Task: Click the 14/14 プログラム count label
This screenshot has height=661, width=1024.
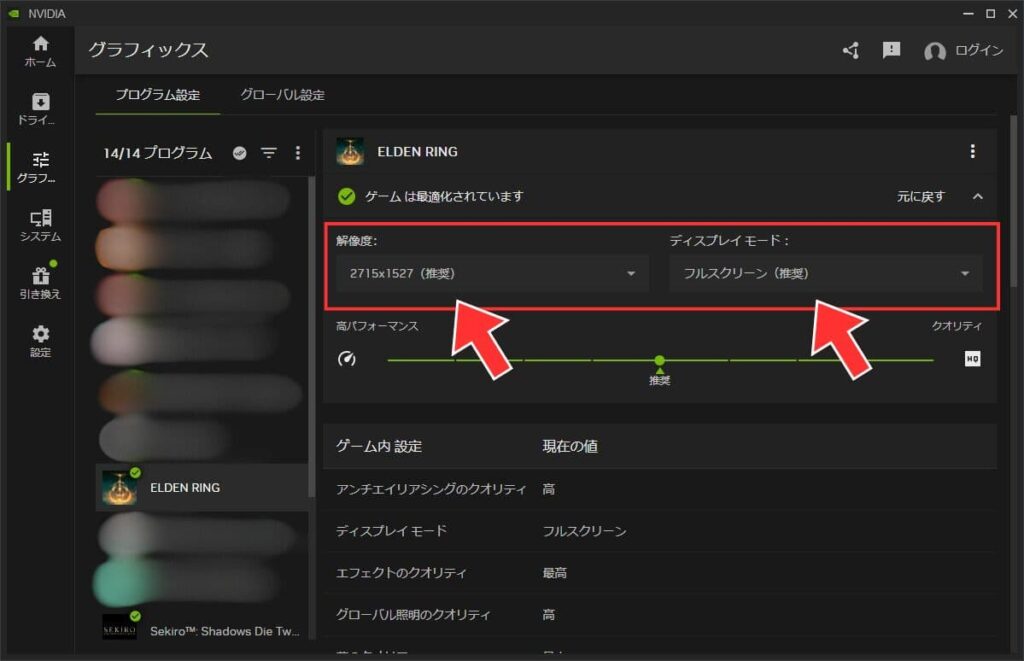Action: [x=157, y=153]
